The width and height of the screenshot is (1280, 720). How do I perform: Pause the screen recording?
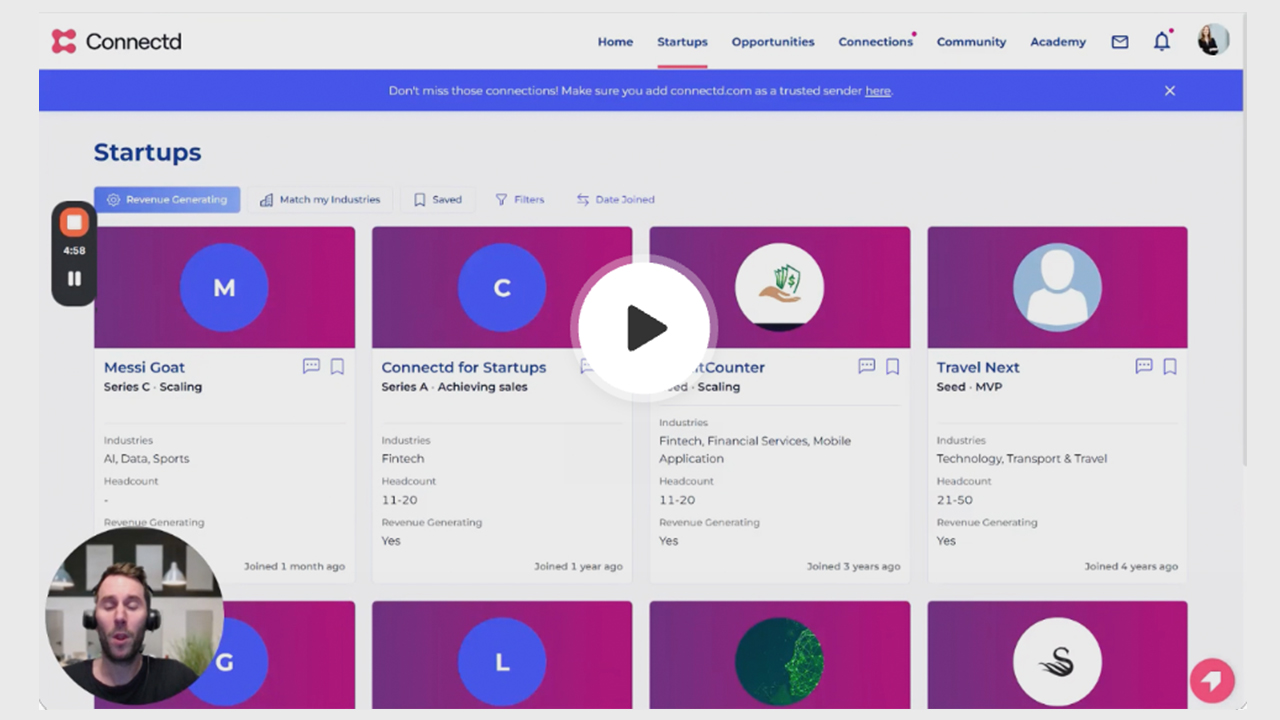tap(74, 279)
